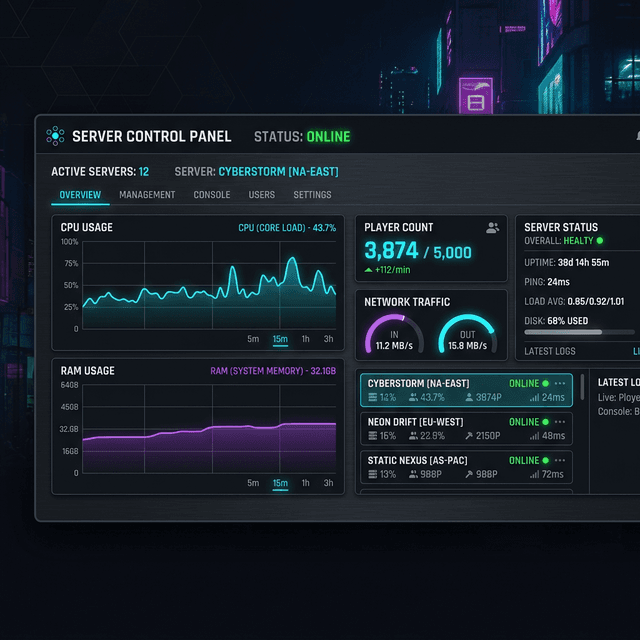Screen dimensions: 640x640
Task: Click the green up arrow beside +112/min
Action: pos(368,270)
